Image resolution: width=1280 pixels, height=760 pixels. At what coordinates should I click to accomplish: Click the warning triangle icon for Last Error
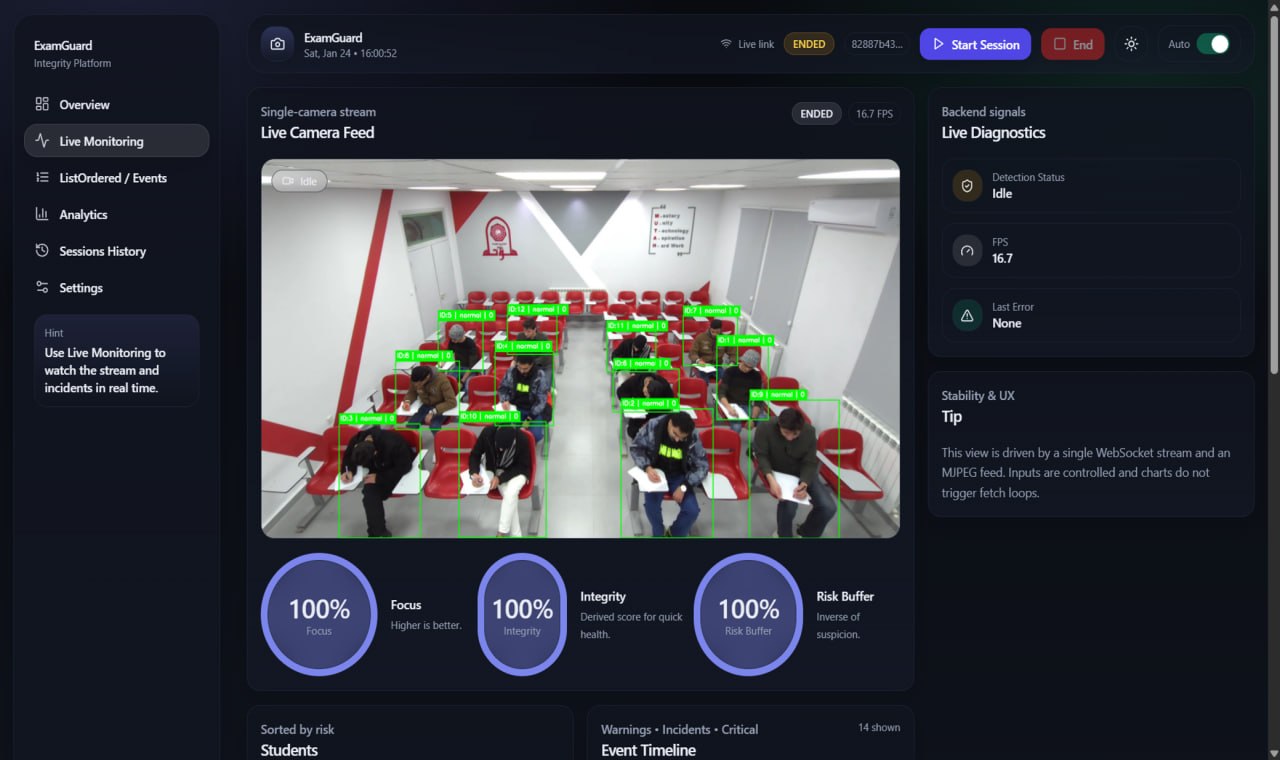coord(967,315)
